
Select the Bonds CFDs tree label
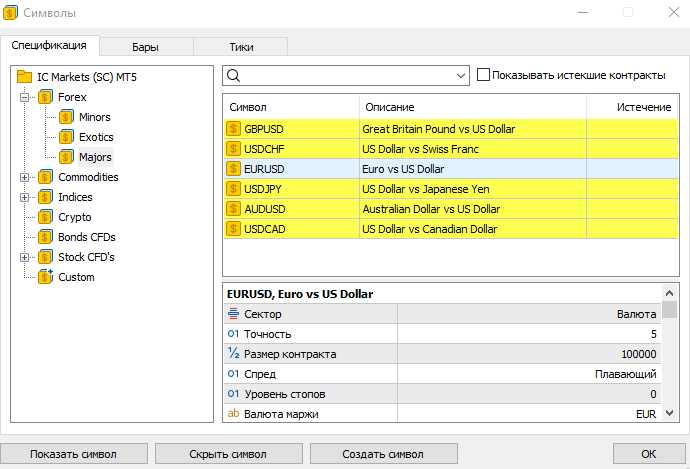tap(87, 237)
